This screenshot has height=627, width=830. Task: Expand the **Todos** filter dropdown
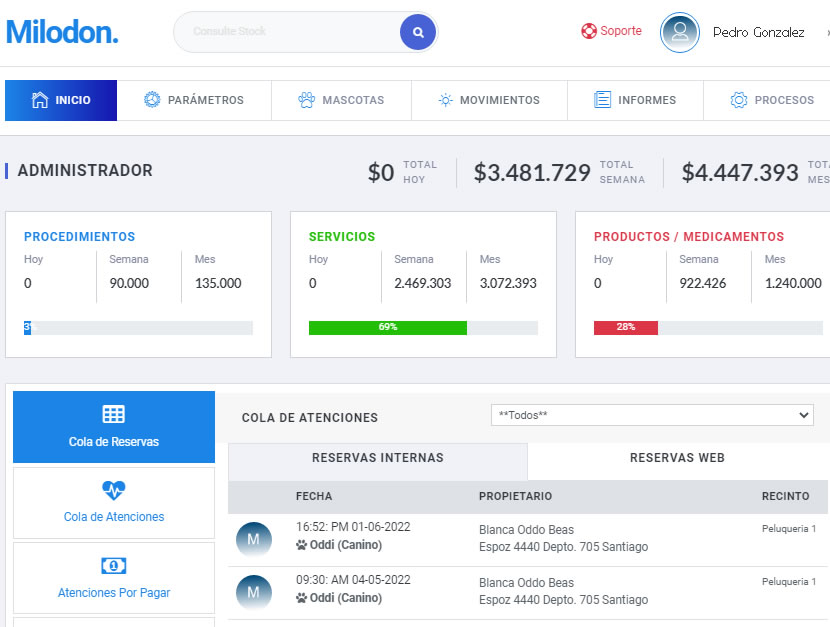[x=652, y=415]
